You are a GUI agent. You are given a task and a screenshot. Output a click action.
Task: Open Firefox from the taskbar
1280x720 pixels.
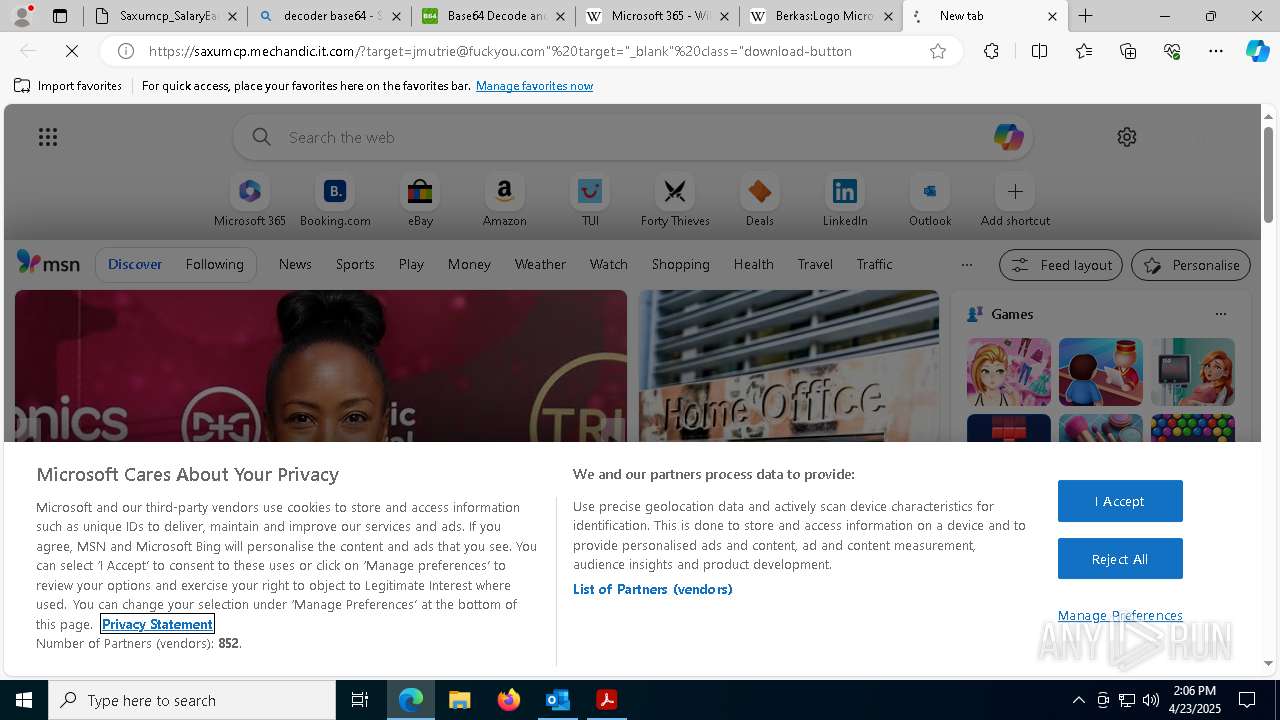tap(509, 700)
